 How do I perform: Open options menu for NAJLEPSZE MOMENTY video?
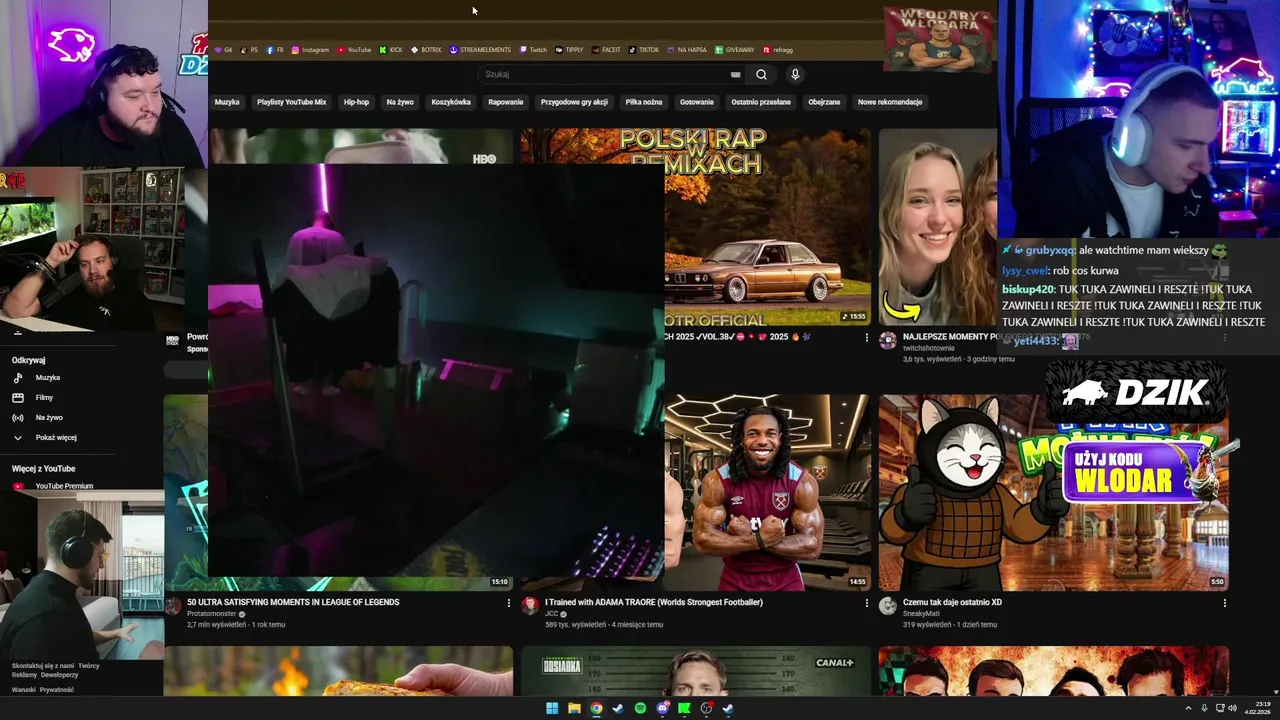click(1224, 338)
